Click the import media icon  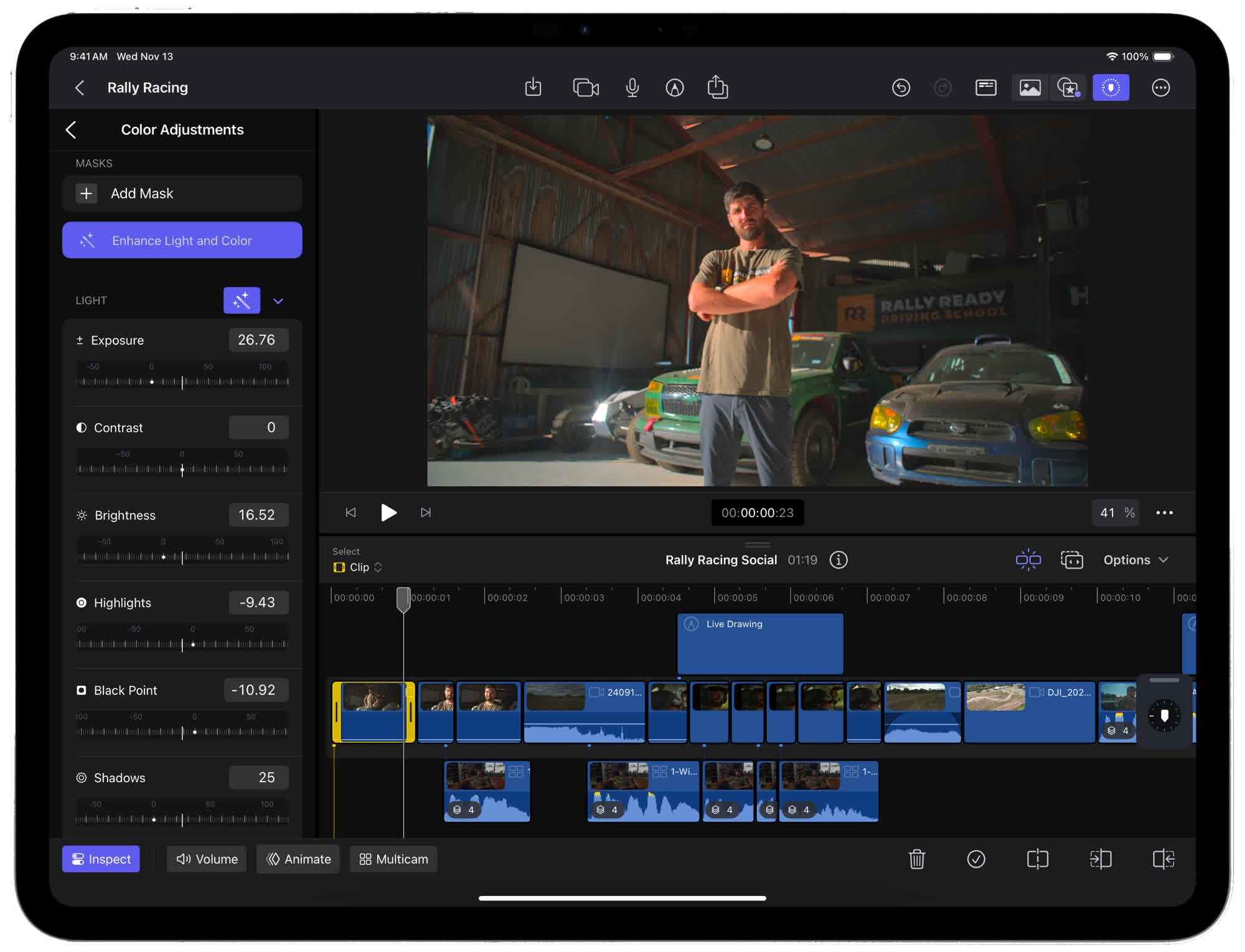pyautogui.click(x=533, y=88)
